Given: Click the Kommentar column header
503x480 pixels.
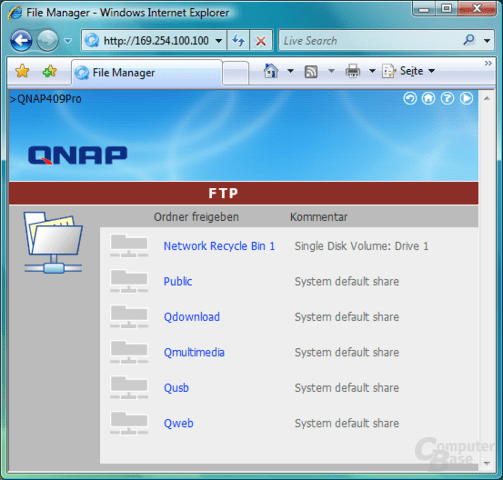Looking at the screenshot, I should pyautogui.click(x=319, y=217).
